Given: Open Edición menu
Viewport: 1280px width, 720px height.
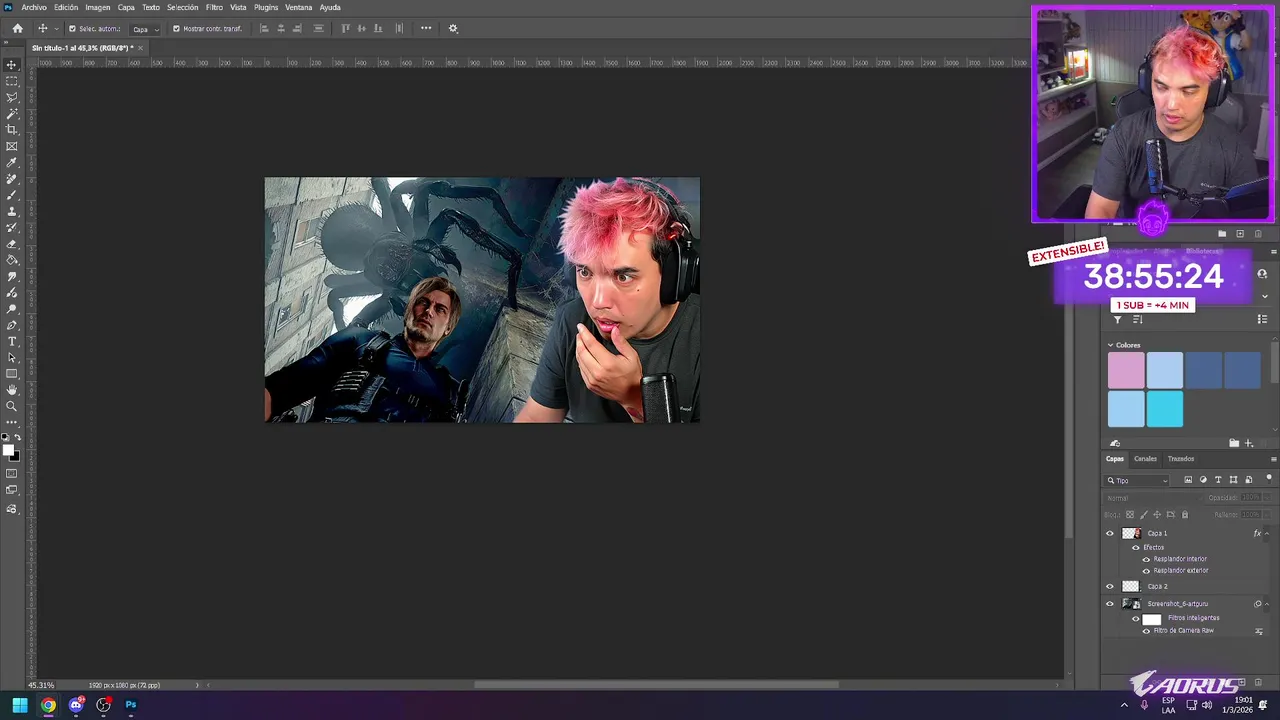Looking at the screenshot, I should (66, 7).
